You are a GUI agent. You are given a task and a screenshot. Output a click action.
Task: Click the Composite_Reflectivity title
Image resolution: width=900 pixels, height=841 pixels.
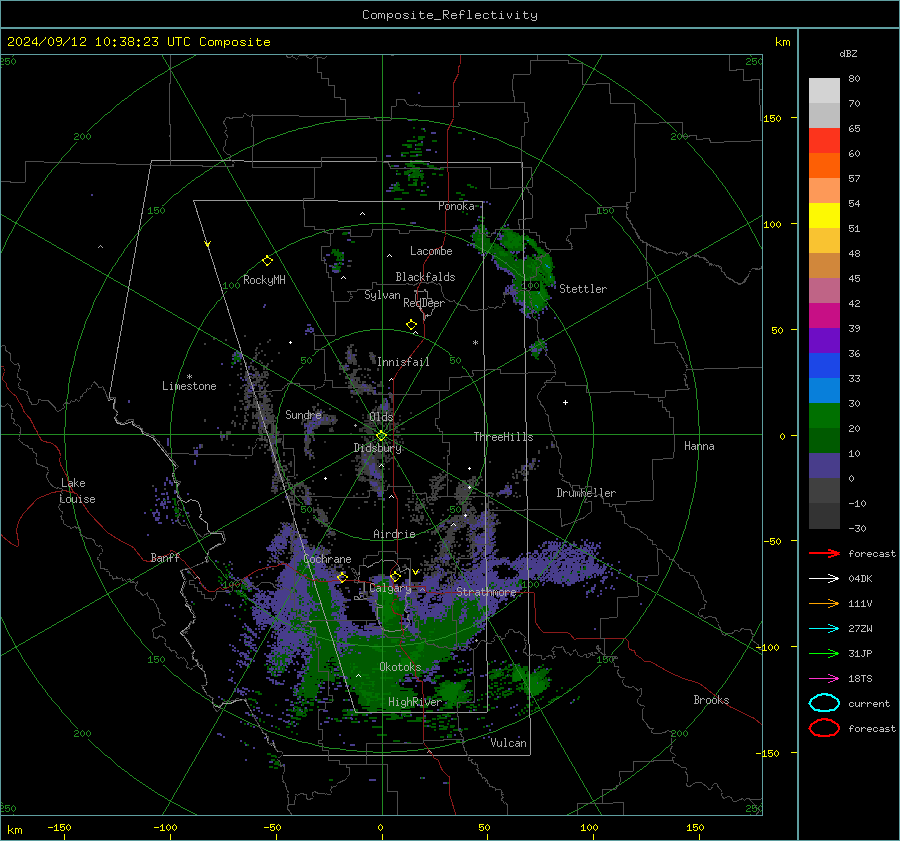450,15
